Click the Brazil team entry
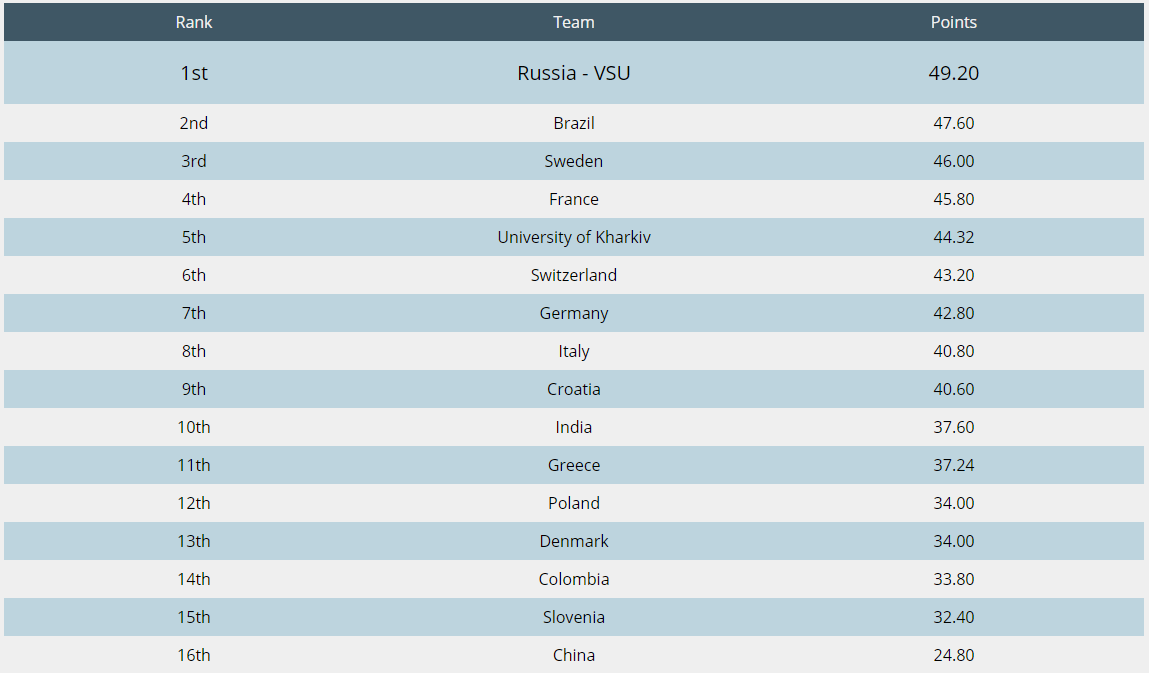Image resolution: width=1149 pixels, height=673 pixels. point(574,123)
